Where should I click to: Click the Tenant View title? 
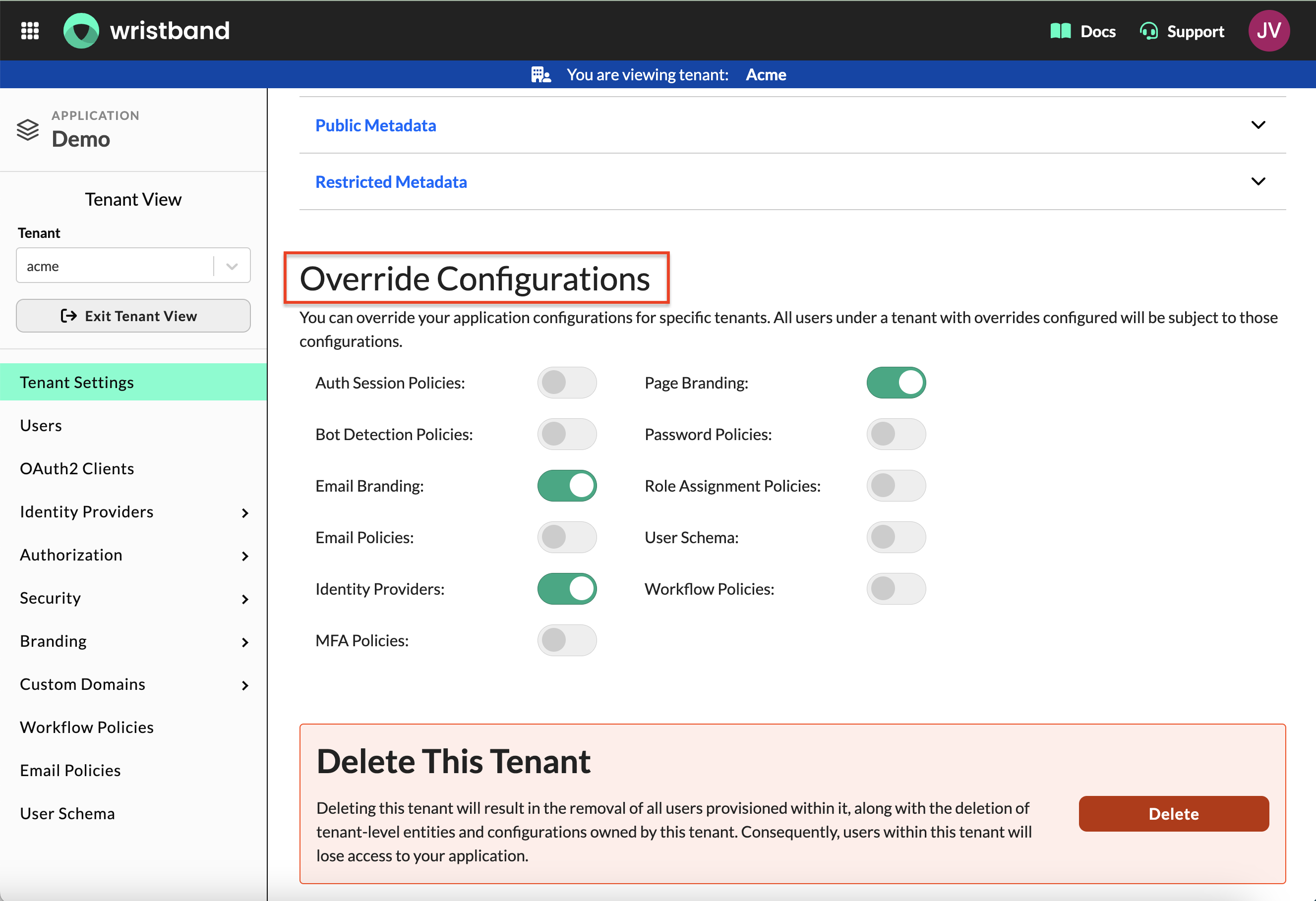pos(133,199)
